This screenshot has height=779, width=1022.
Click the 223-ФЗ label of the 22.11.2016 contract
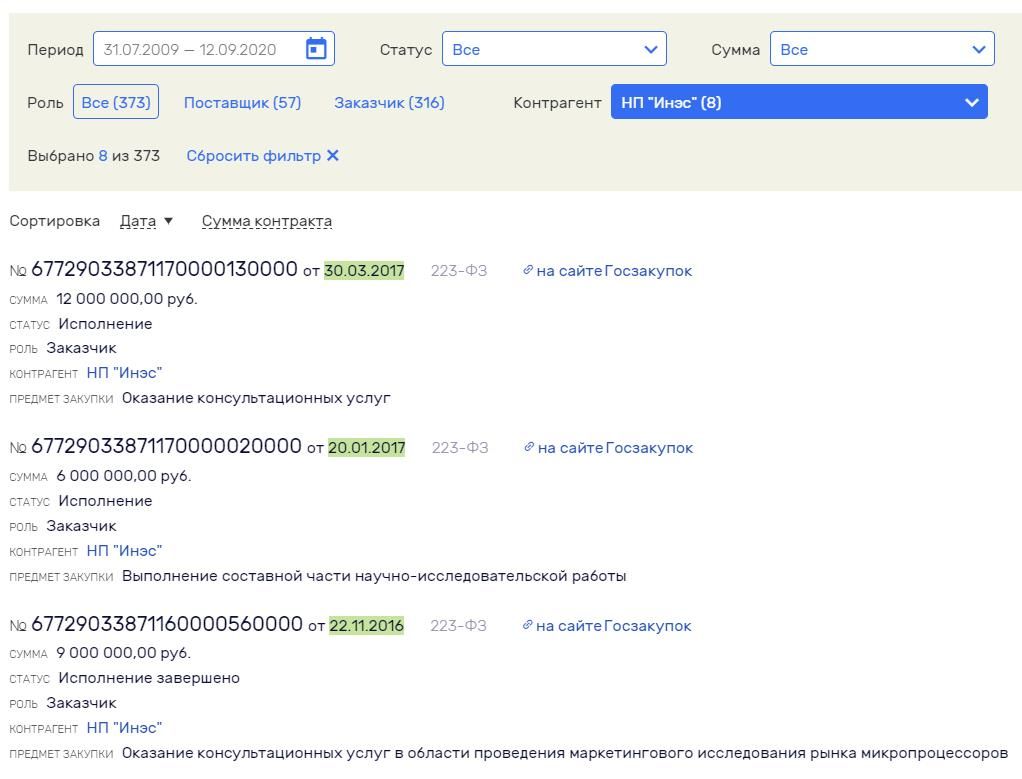pyautogui.click(x=459, y=626)
